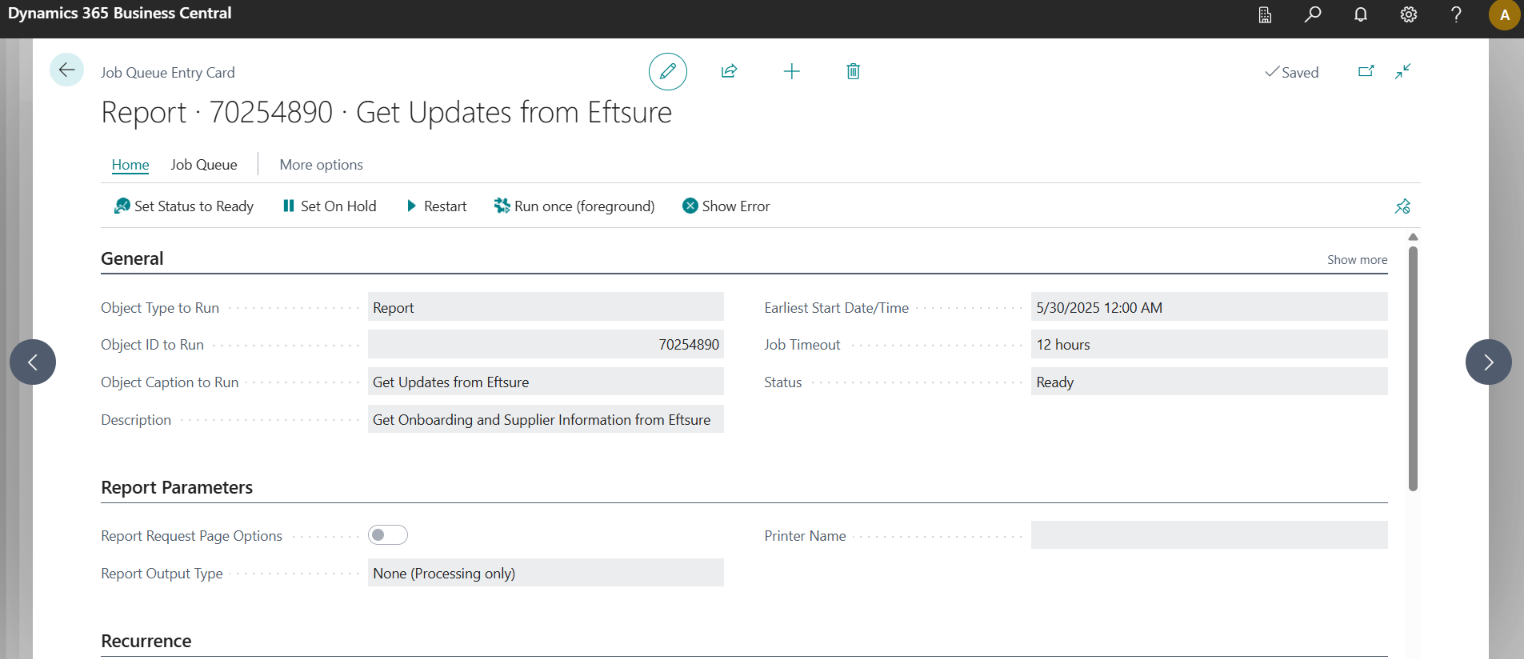The image size is (1524, 659).
Task: Click Set Status to Ready
Action: [x=184, y=206]
